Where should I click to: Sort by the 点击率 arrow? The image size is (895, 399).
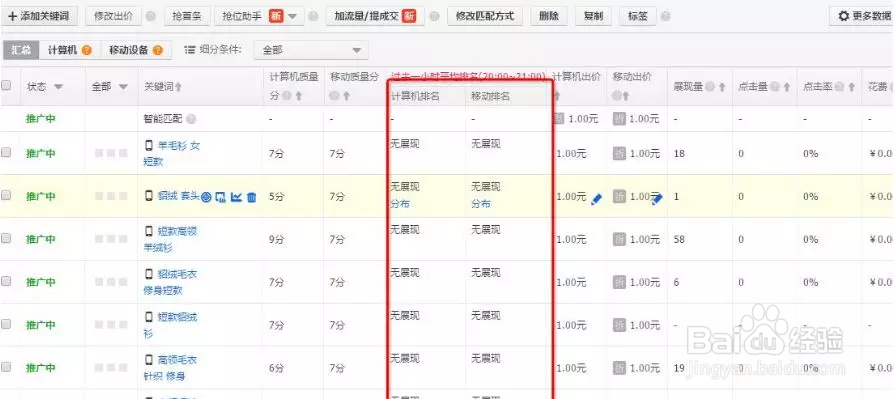pos(852,87)
